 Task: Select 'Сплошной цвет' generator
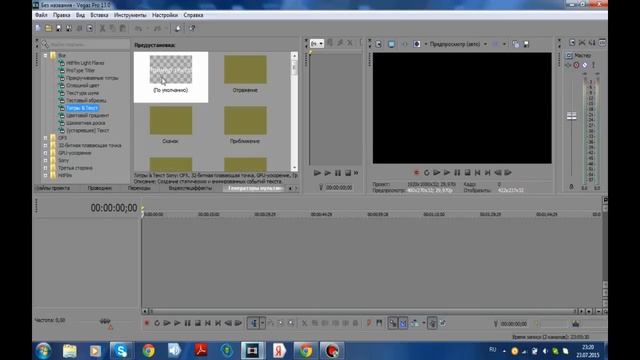[x=83, y=86]
